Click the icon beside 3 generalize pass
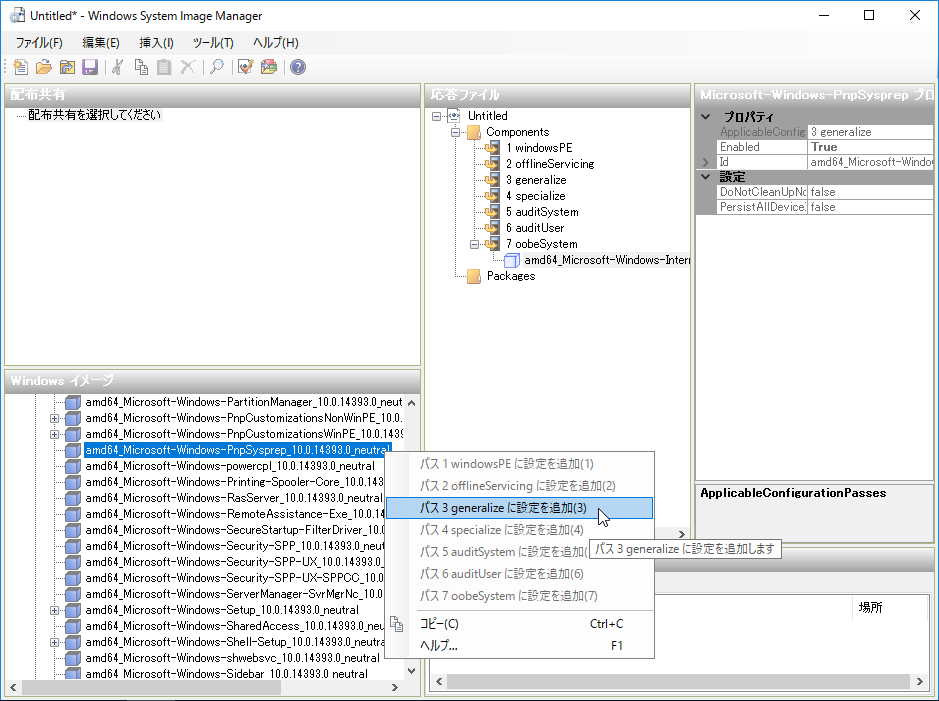This screenshot has height=701, width=939. 492,180
